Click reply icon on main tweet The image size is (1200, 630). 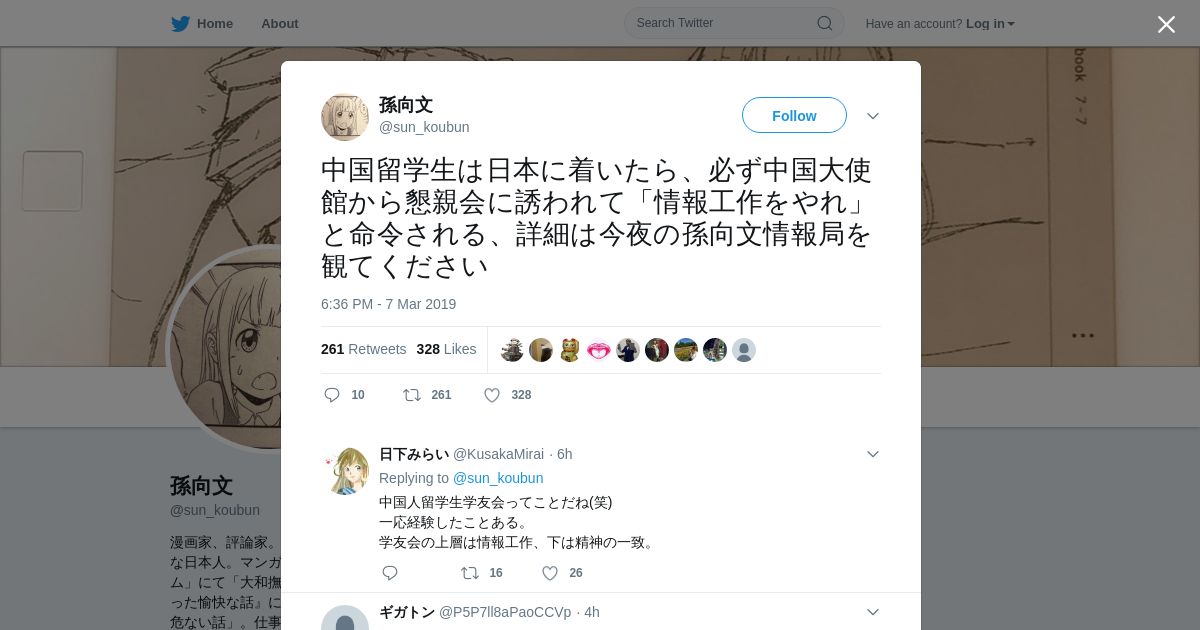332,395
